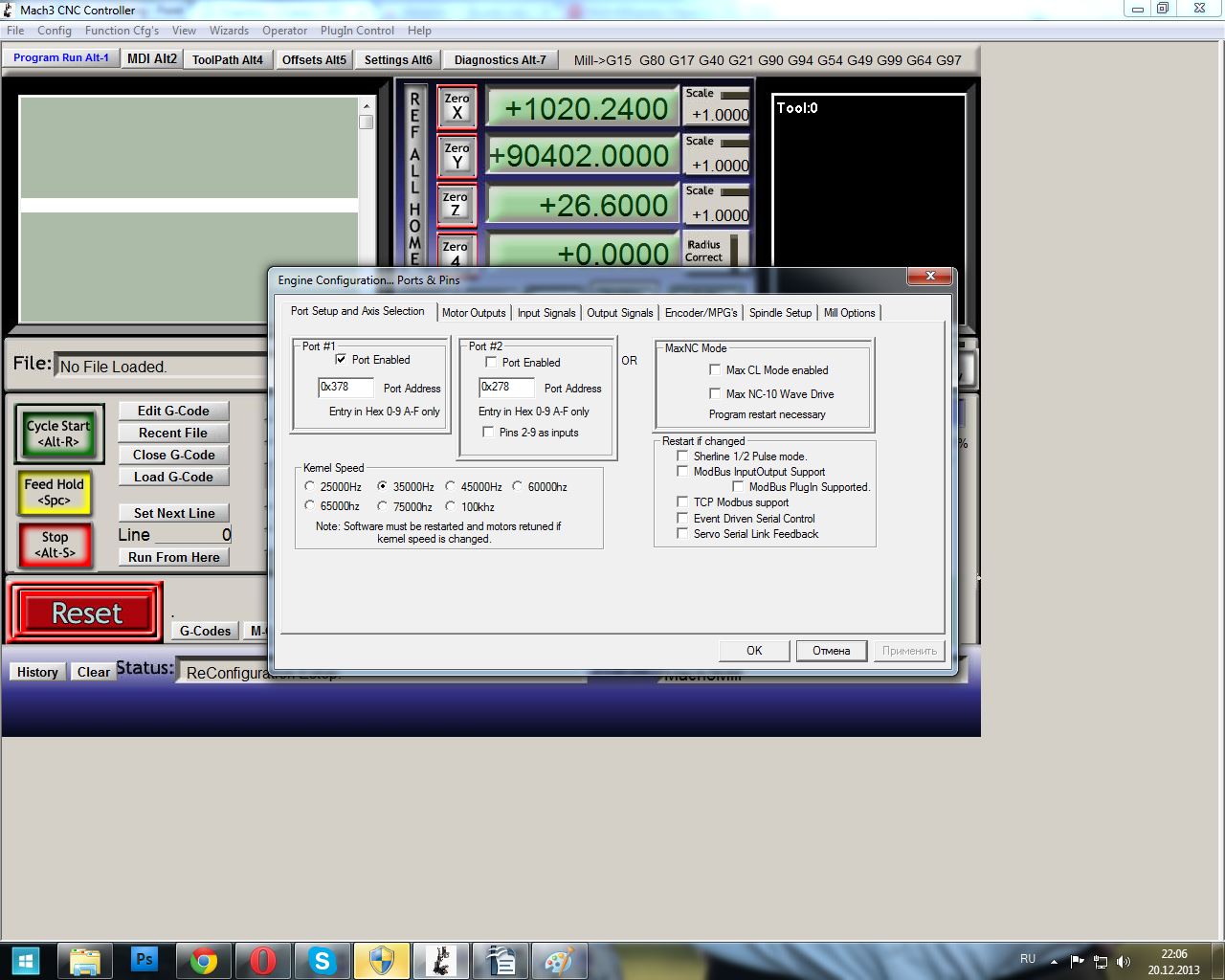
Task: Enable Event Driven Serial Control
Action: pos(682,518)
